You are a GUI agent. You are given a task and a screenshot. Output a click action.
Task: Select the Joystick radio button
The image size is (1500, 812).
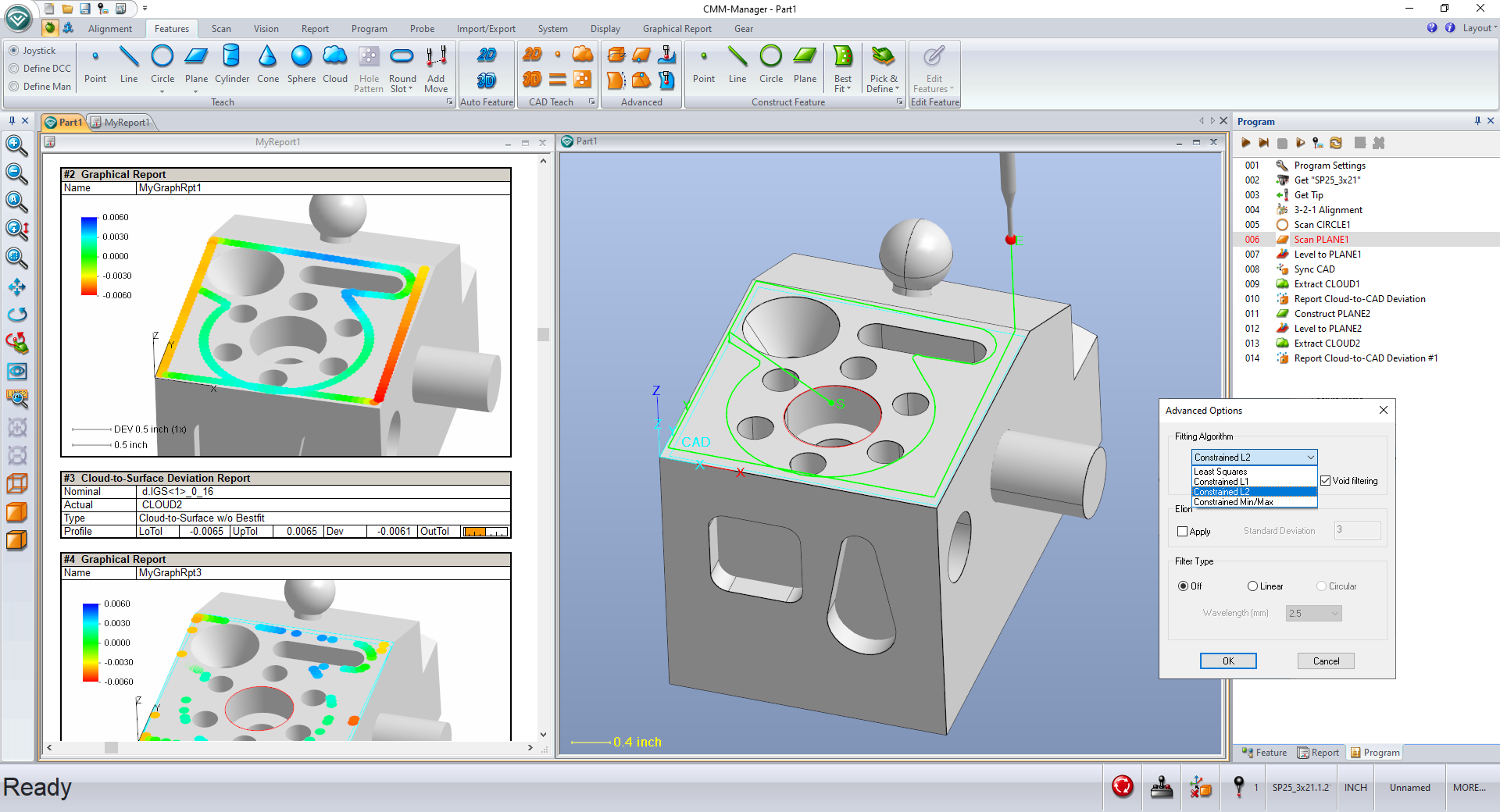point(13,51)
